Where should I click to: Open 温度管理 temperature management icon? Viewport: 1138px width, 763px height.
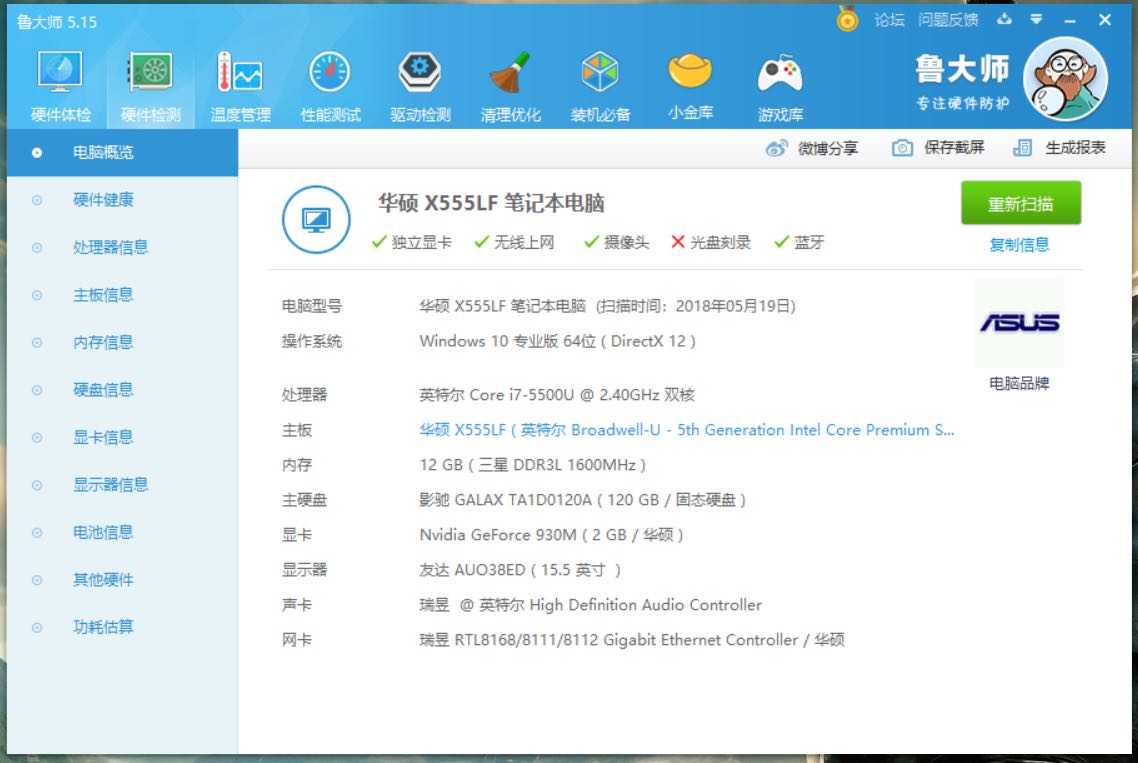coord(240,73)
